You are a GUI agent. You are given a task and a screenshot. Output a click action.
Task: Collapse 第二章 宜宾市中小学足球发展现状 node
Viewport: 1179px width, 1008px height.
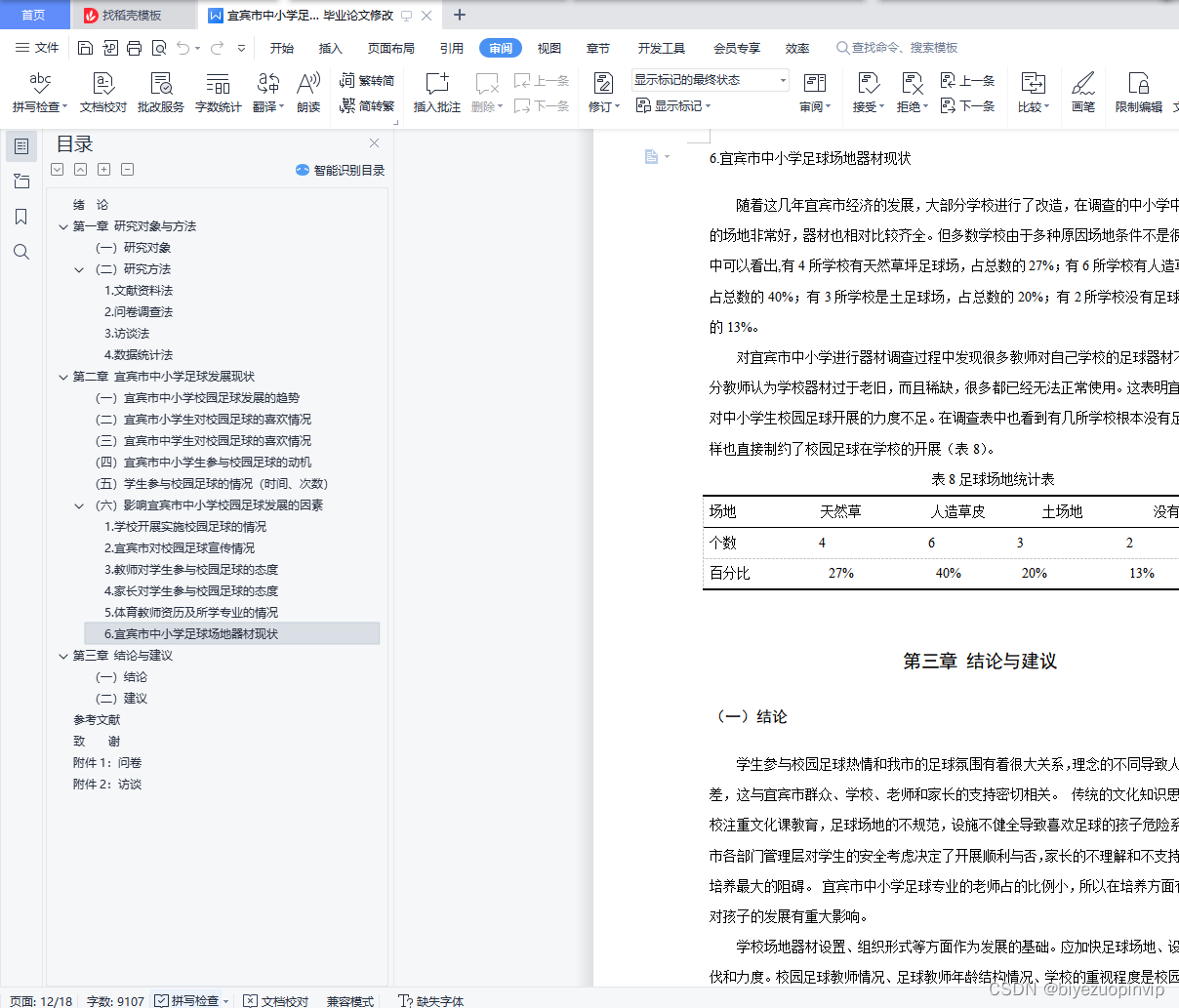[63, 377]
